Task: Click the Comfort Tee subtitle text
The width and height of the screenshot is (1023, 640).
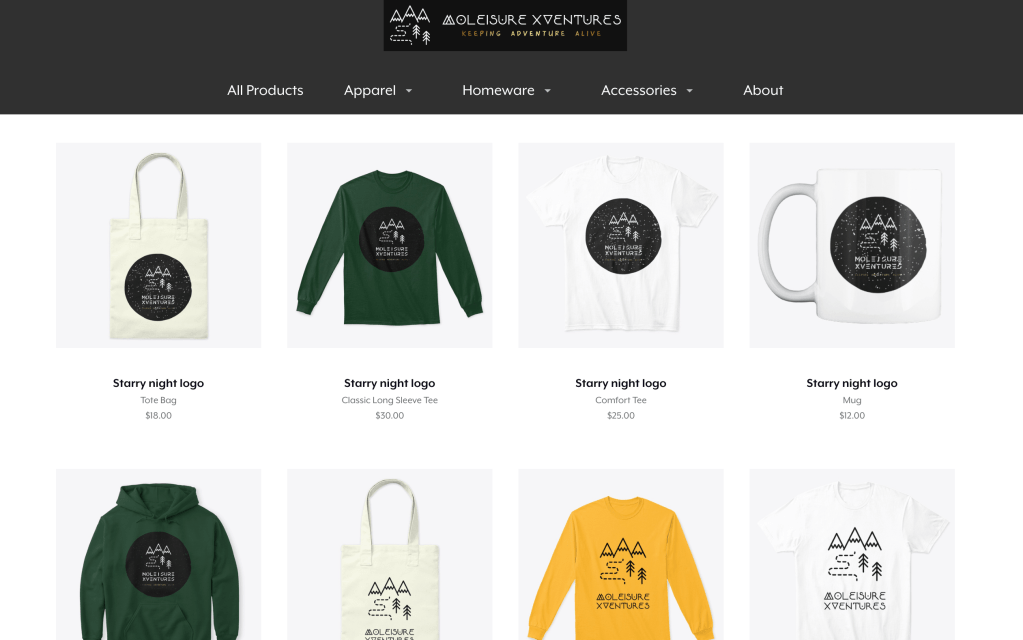Action: pyautogui.click(x=620, y=400)
